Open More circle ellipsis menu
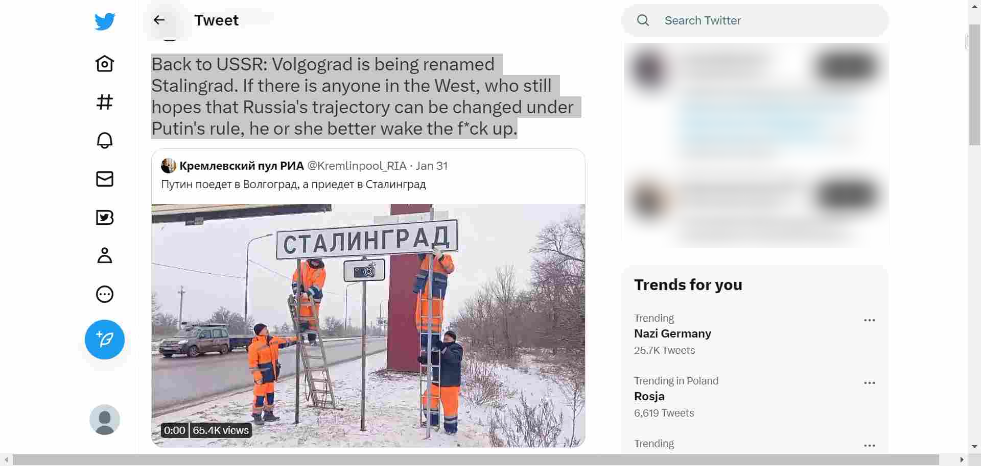The image size is (981, 466). tap(104, 294)
